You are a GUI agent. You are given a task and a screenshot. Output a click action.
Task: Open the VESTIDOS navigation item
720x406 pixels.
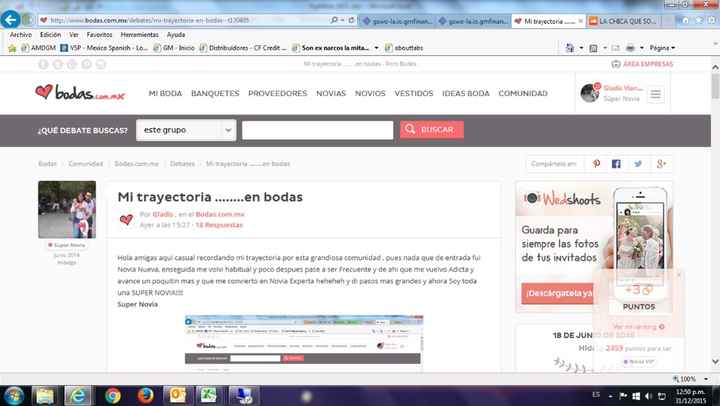[414, 93]
